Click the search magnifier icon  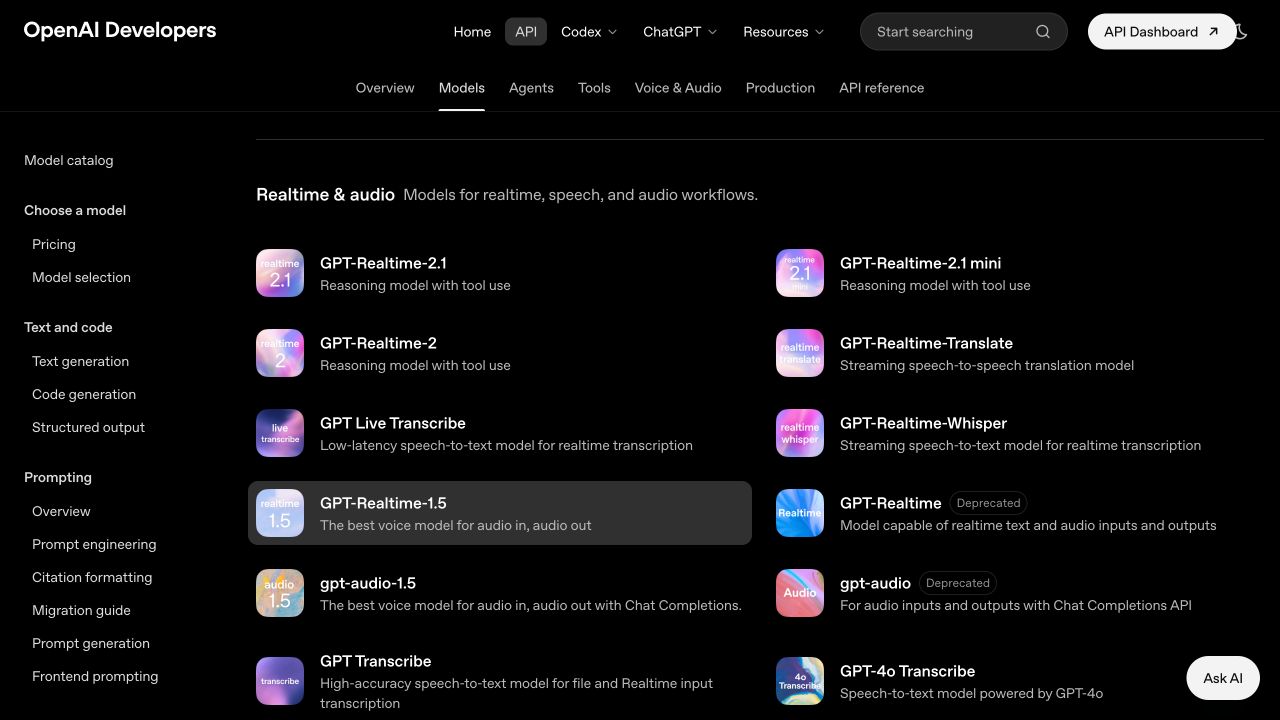pos(1043,32)
